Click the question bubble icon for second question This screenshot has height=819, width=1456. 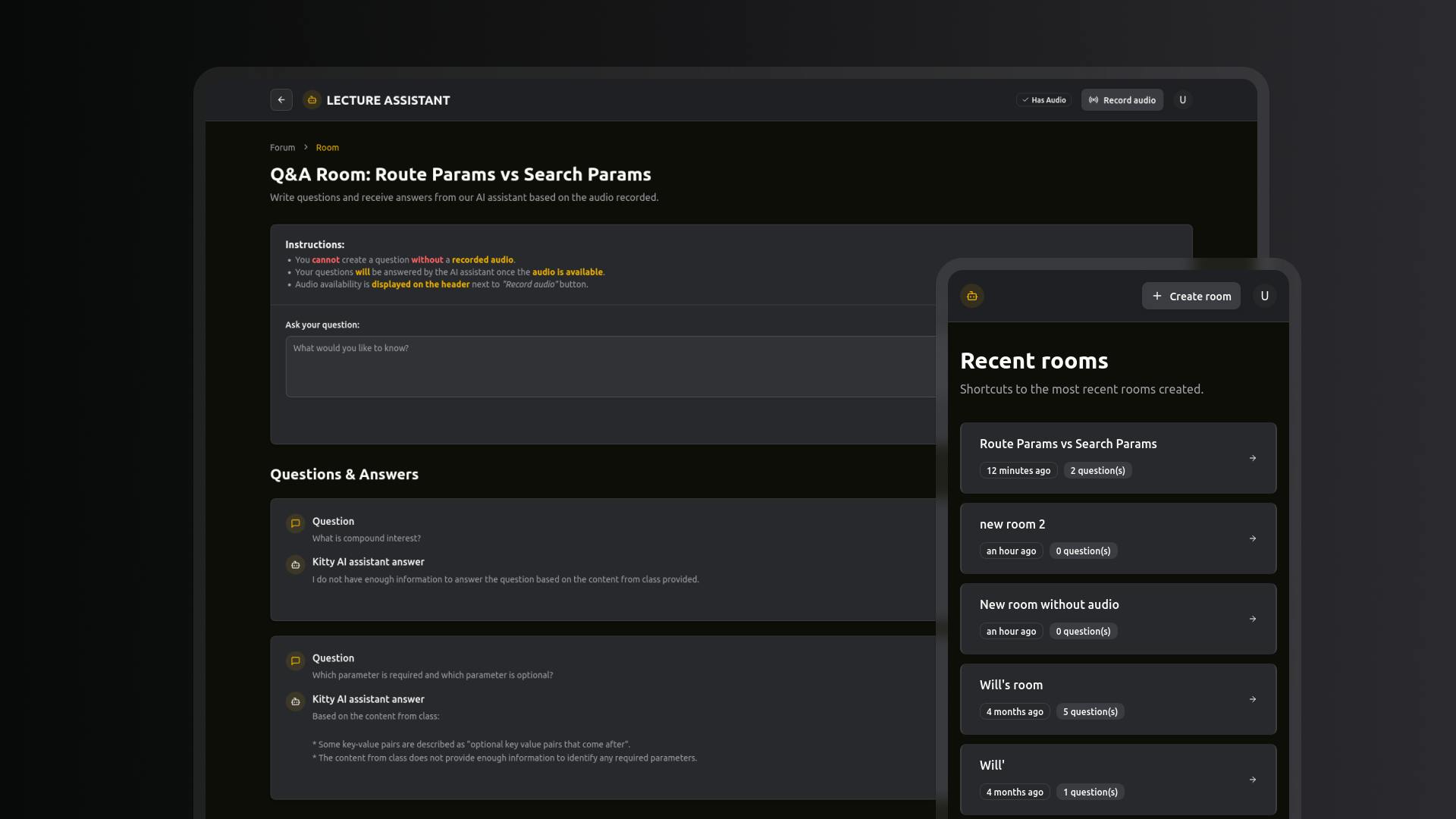[296, 661]
